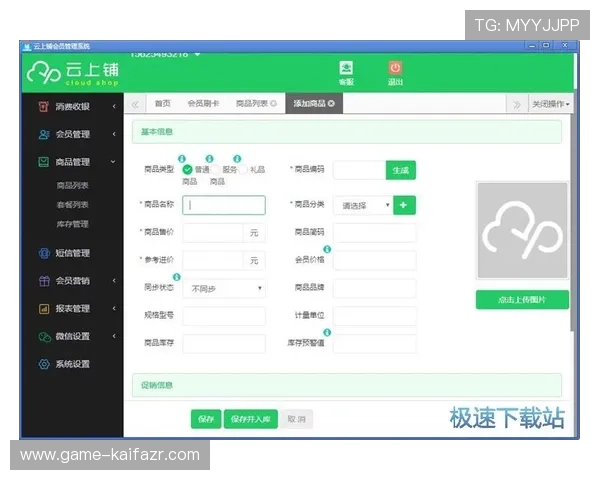Click info icon above 礼品
600x480 pixels.
point(237,158)
